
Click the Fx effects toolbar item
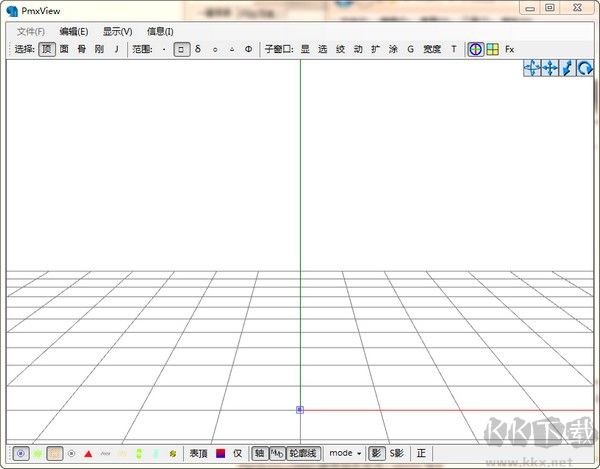pos(510,49)
